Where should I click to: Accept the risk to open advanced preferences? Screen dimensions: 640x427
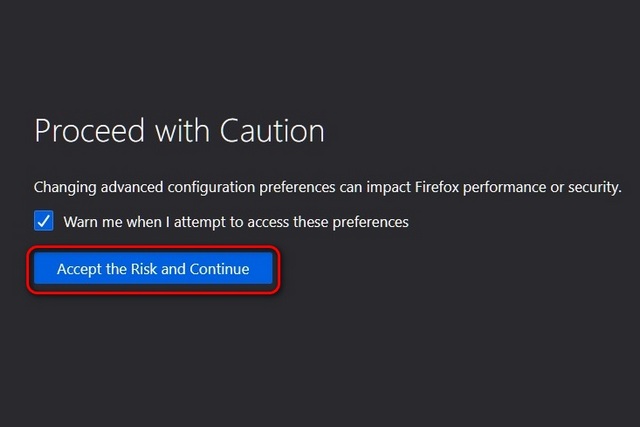(x=152, y=269)
